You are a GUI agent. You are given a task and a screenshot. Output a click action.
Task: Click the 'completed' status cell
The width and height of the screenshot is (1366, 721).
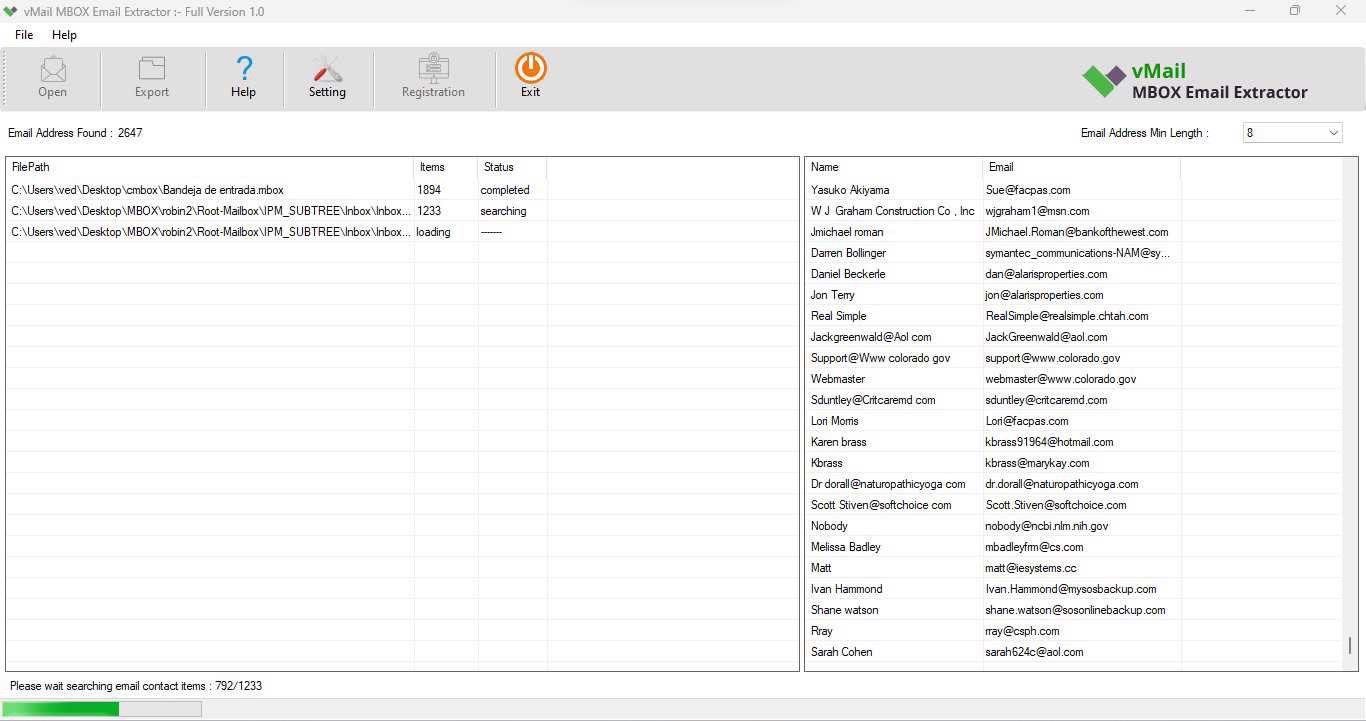point(505,190)
